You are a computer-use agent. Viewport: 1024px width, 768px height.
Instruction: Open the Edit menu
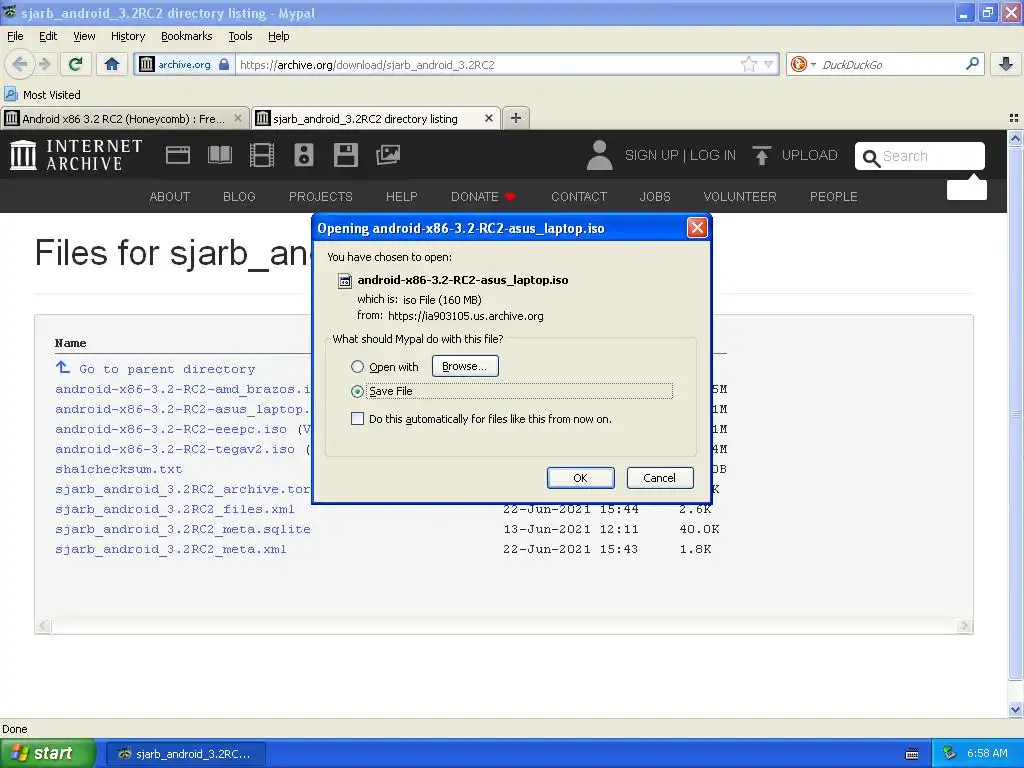48,36
